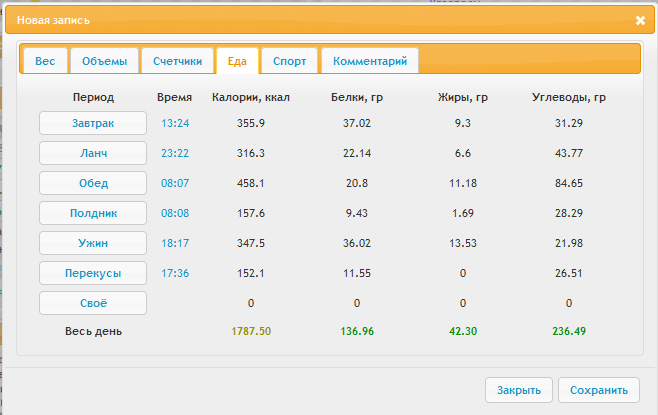Edit Ужин time 18:17
Image resolution: width=658 pixels, height=415 pixels.
(x=175, y=243)
